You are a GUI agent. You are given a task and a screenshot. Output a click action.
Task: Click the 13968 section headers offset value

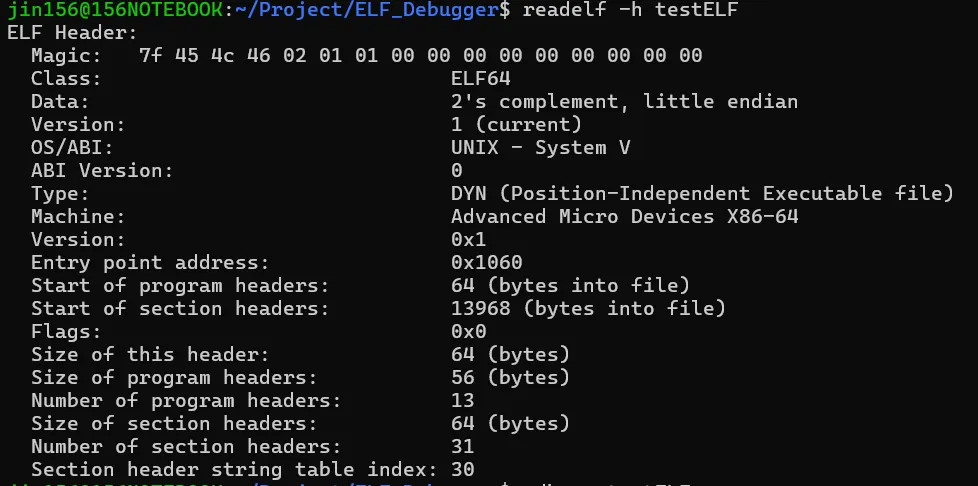click(x=480, y=309)
